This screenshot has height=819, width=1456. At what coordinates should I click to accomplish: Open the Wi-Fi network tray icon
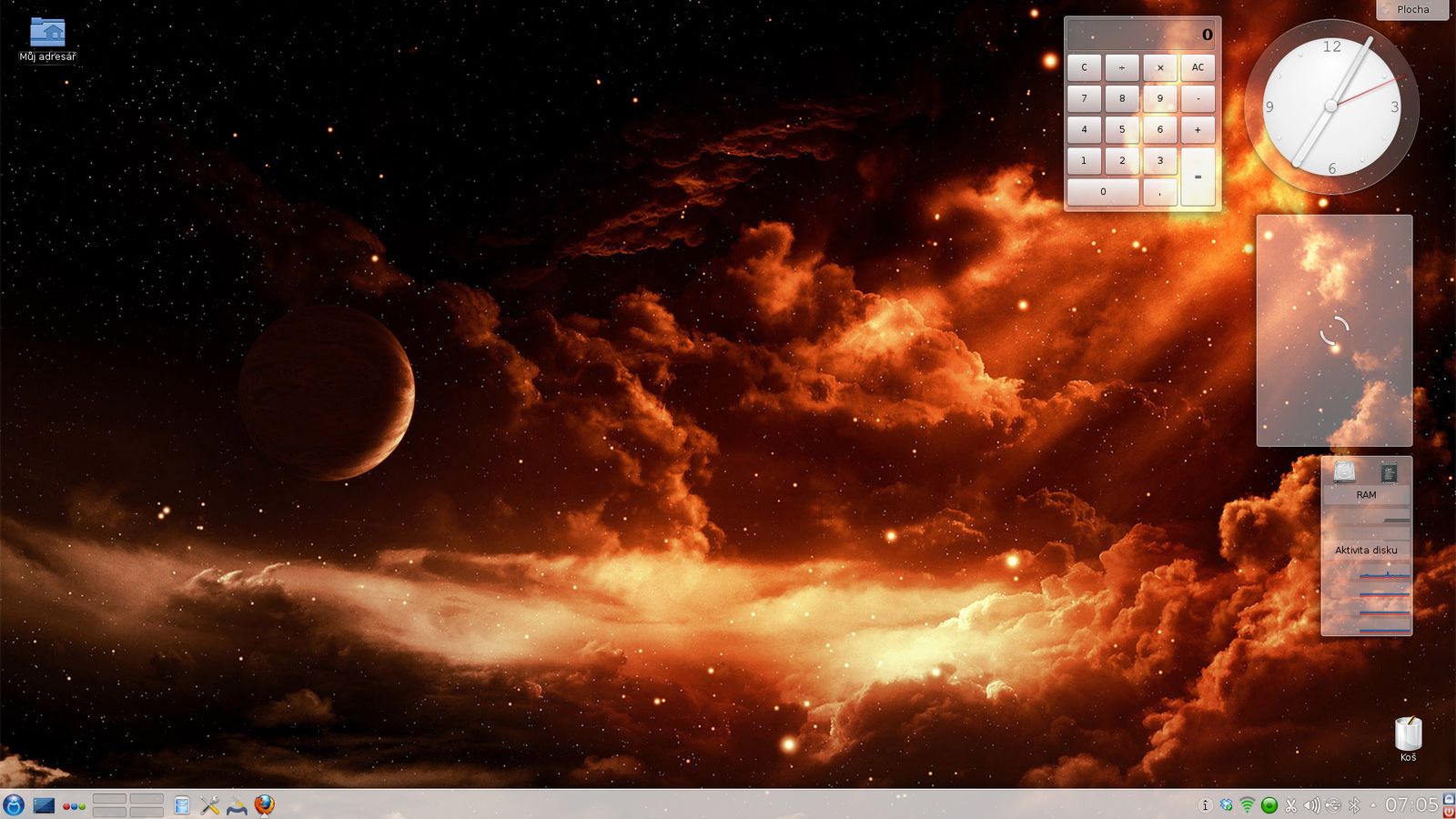tap(1248, 805)
